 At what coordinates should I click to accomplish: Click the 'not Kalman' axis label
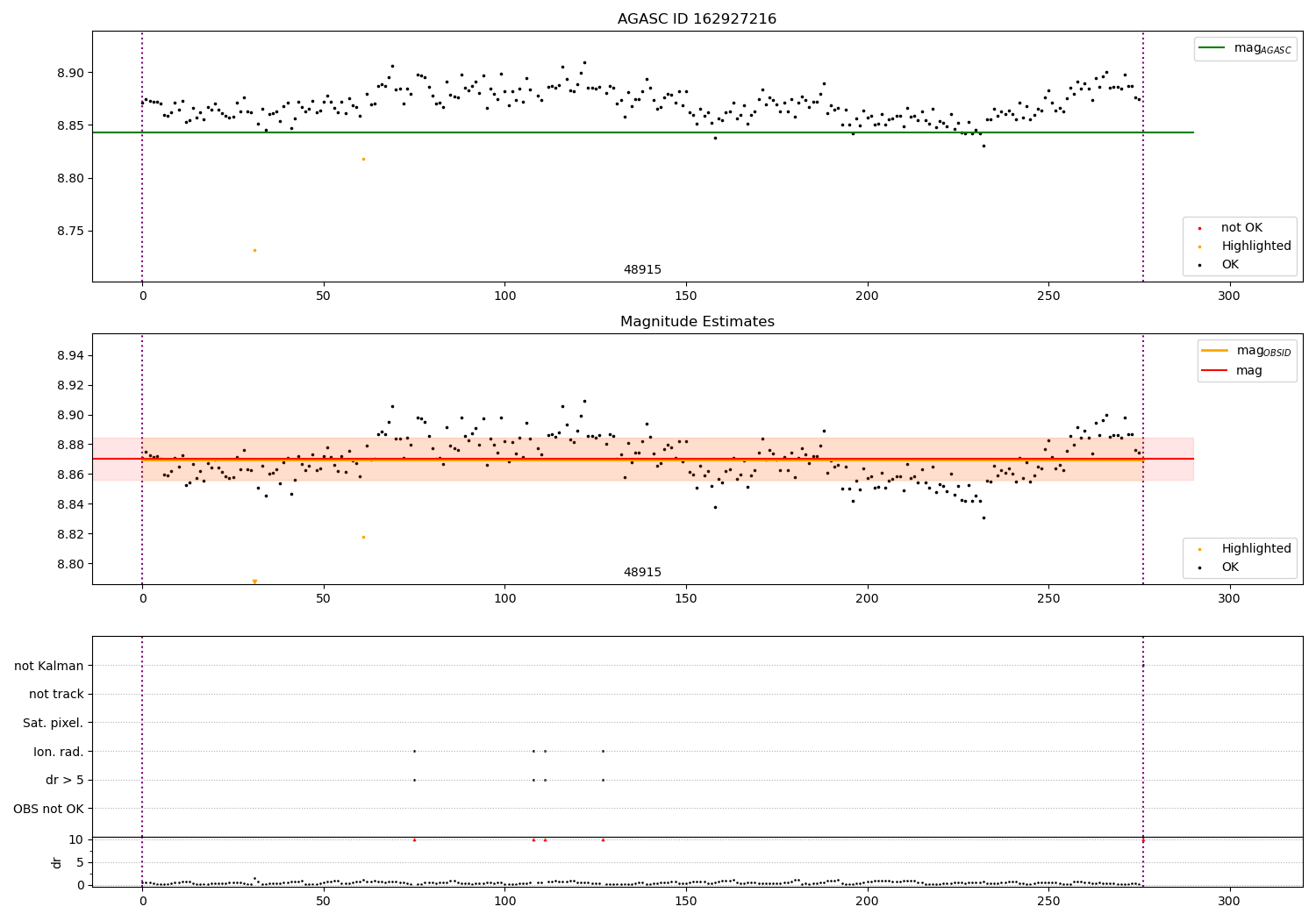pyautogui.click(x=49, y=667)
